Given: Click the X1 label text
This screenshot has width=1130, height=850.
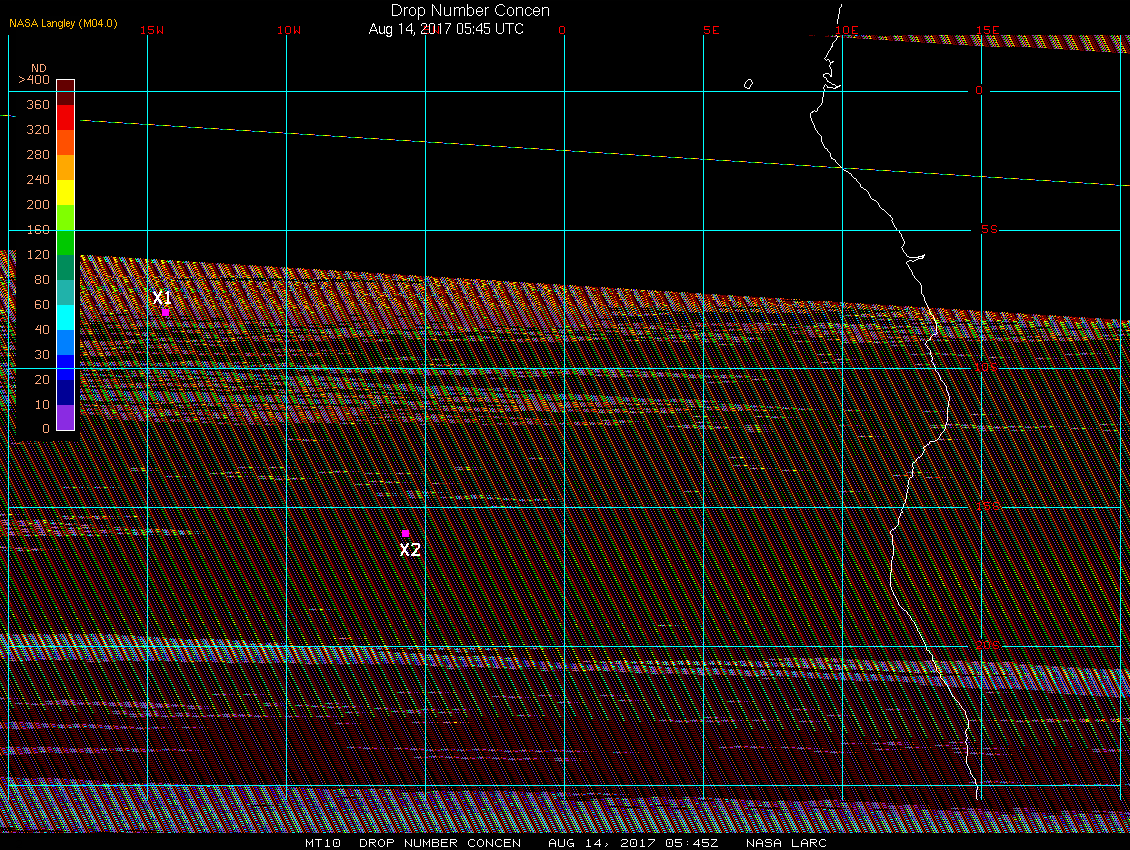Looking at the screenshot, I should 162,297.
